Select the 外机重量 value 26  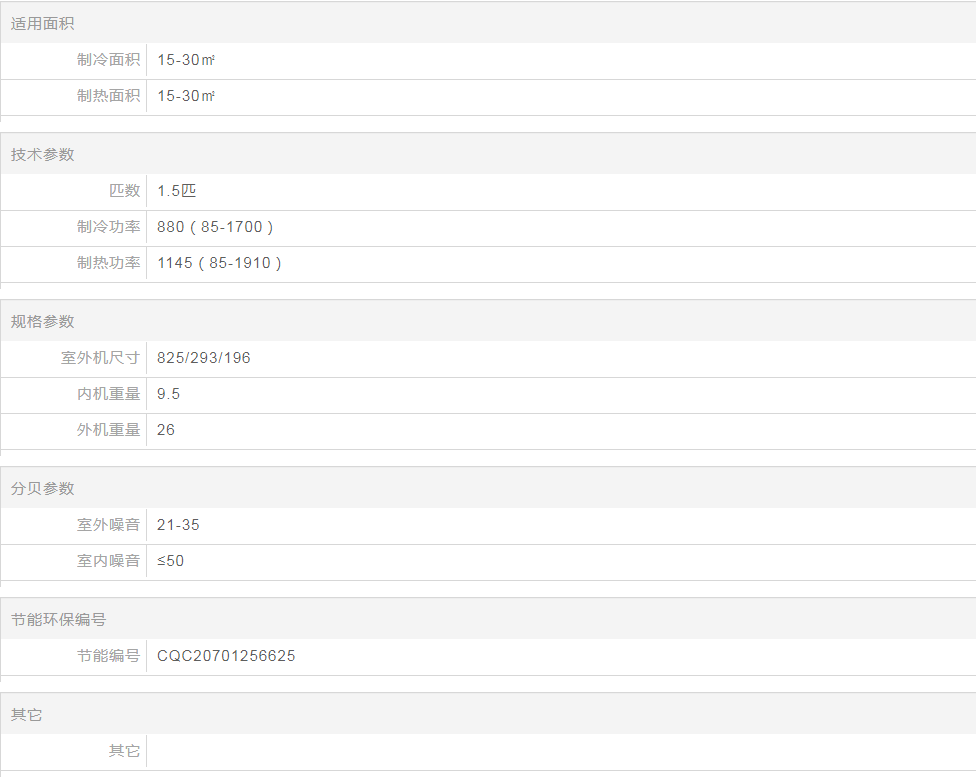166,430
